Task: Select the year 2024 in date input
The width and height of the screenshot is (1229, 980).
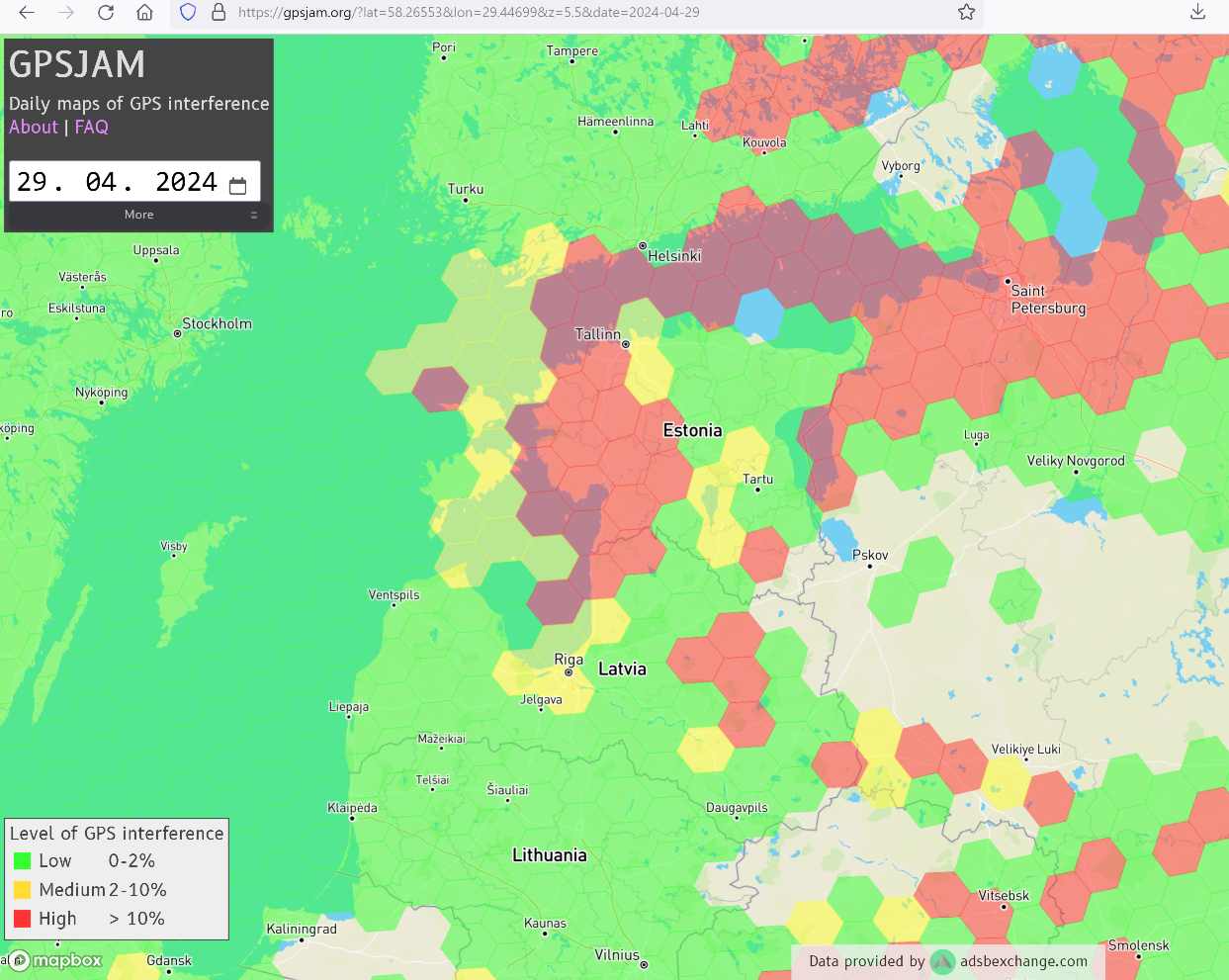Action: pyautogui.click(x=186, y=182)
